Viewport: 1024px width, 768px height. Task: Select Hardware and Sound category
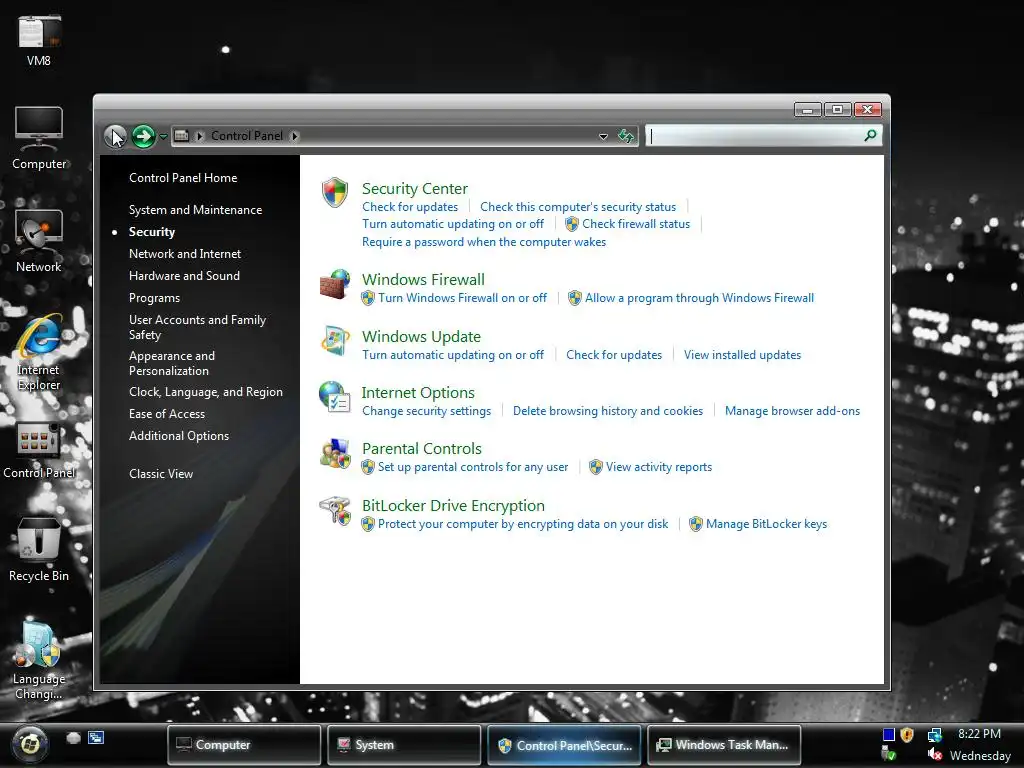(x=184, y=276)
